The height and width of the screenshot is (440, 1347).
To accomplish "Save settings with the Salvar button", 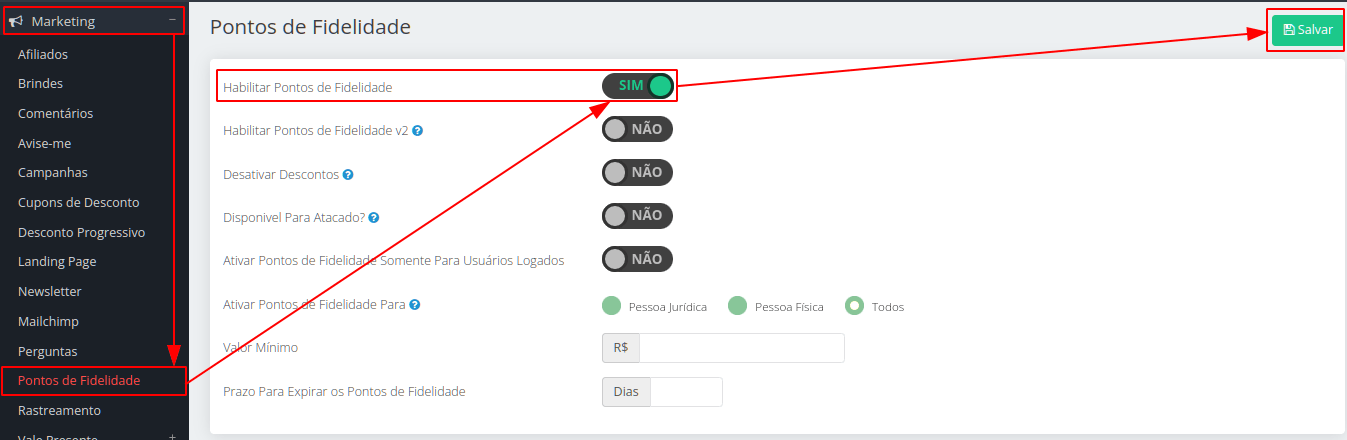I will pos(1308,30).
